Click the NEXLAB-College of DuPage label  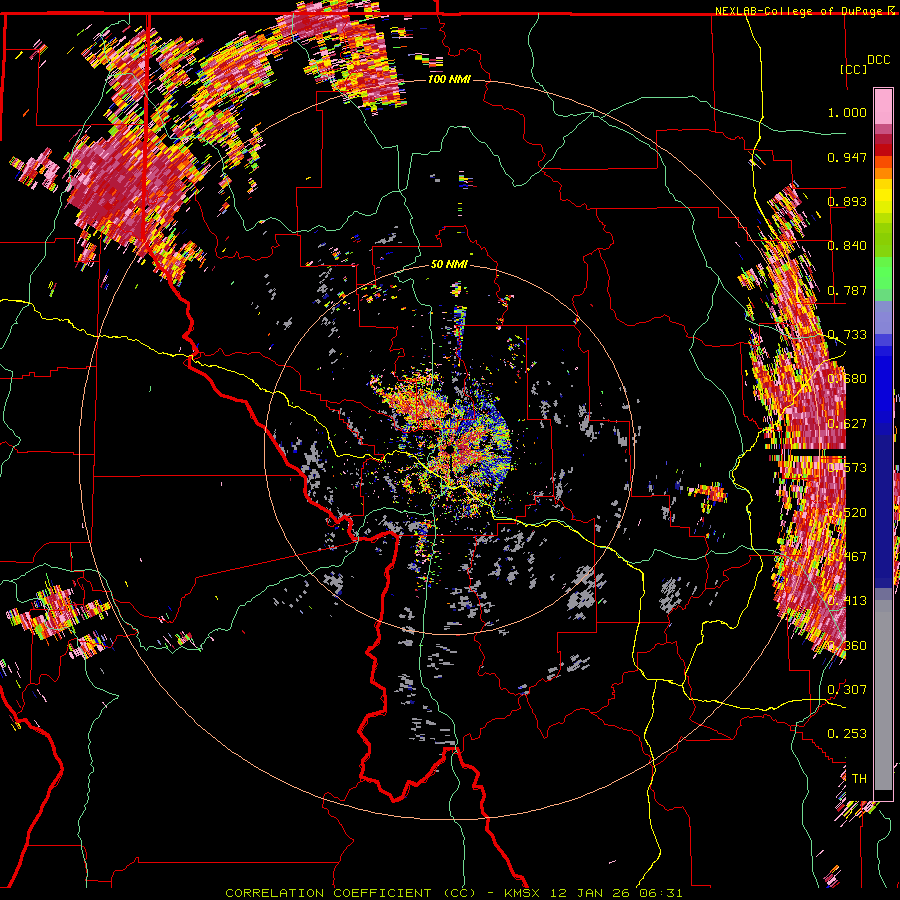tap(798, 11)
